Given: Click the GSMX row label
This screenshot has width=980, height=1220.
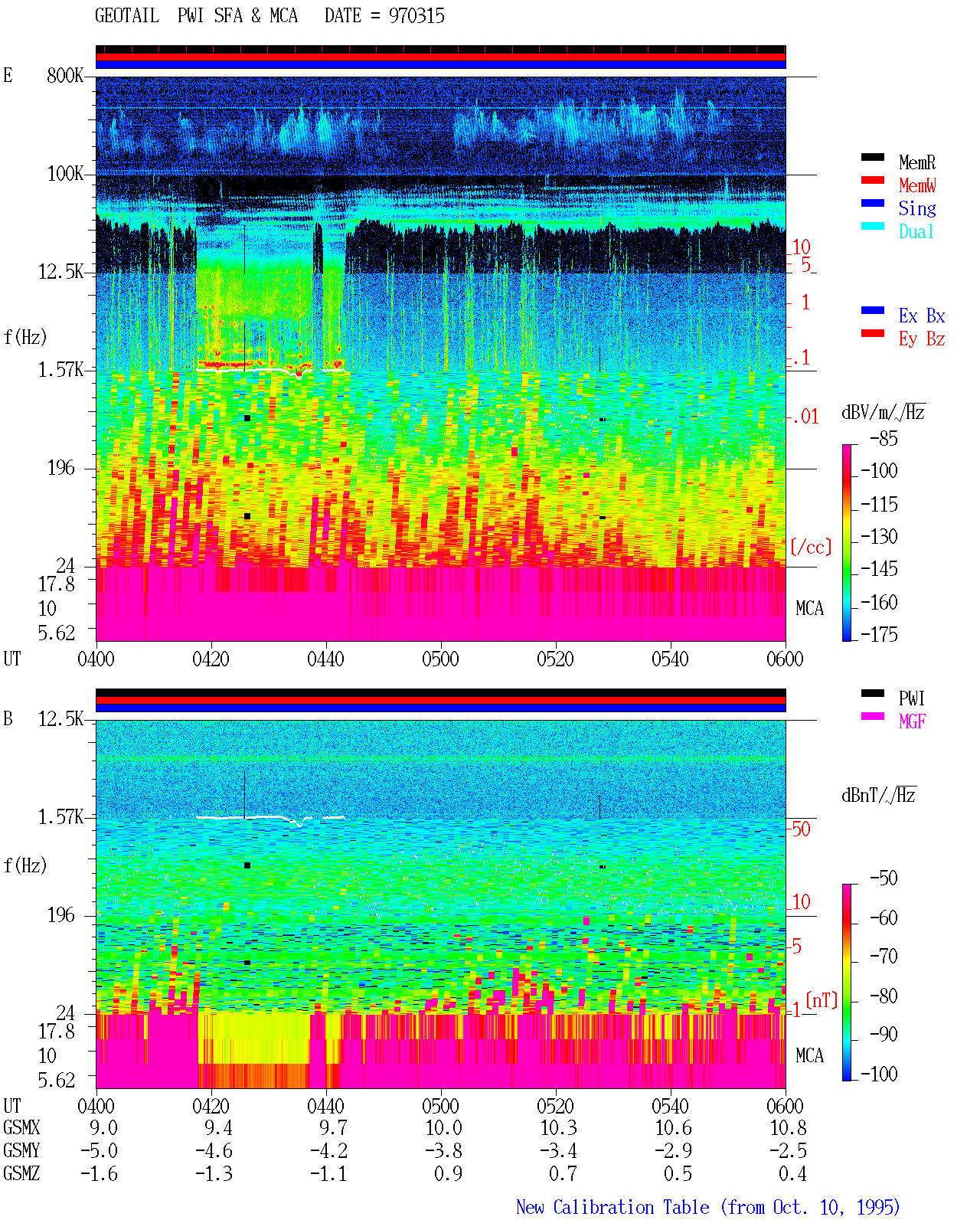Looking at the screenshot, I should 21,1128.
